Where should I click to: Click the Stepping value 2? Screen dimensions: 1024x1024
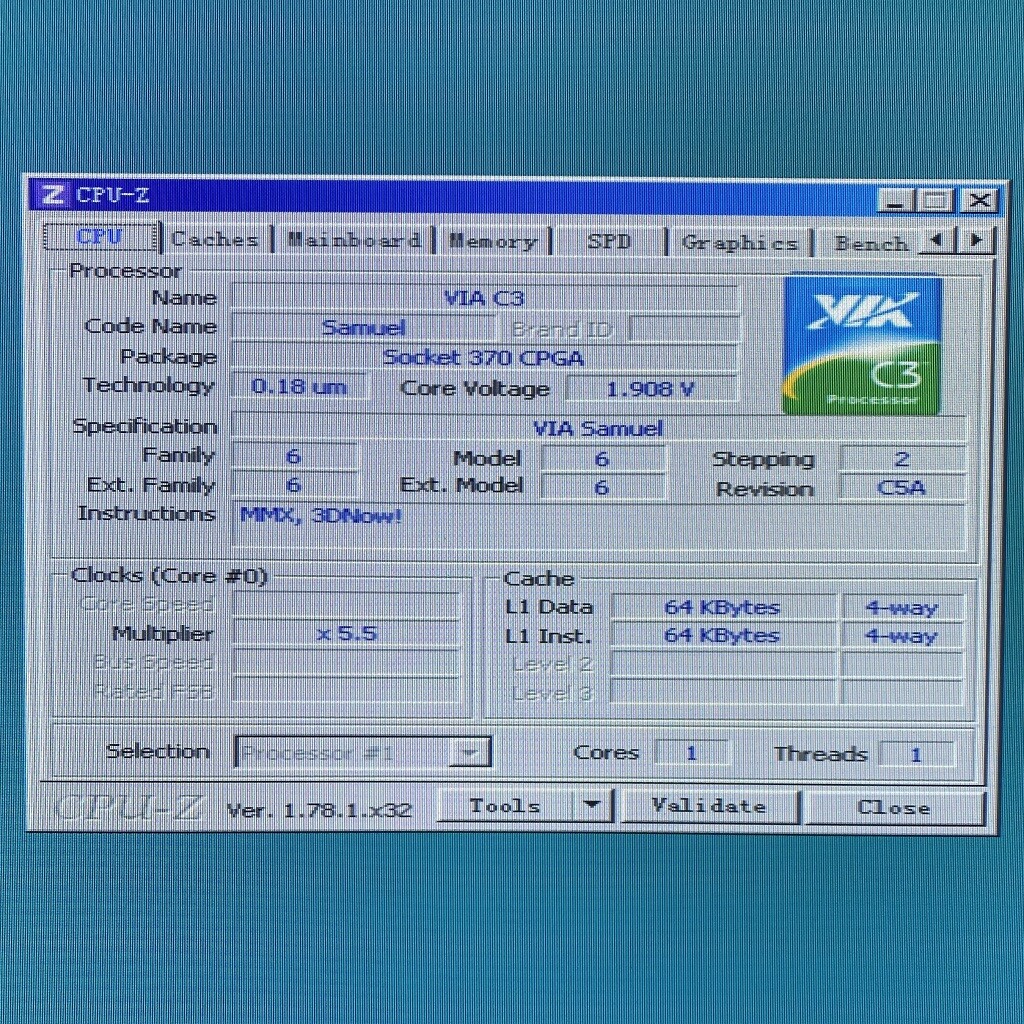click(x=902, y=458)
